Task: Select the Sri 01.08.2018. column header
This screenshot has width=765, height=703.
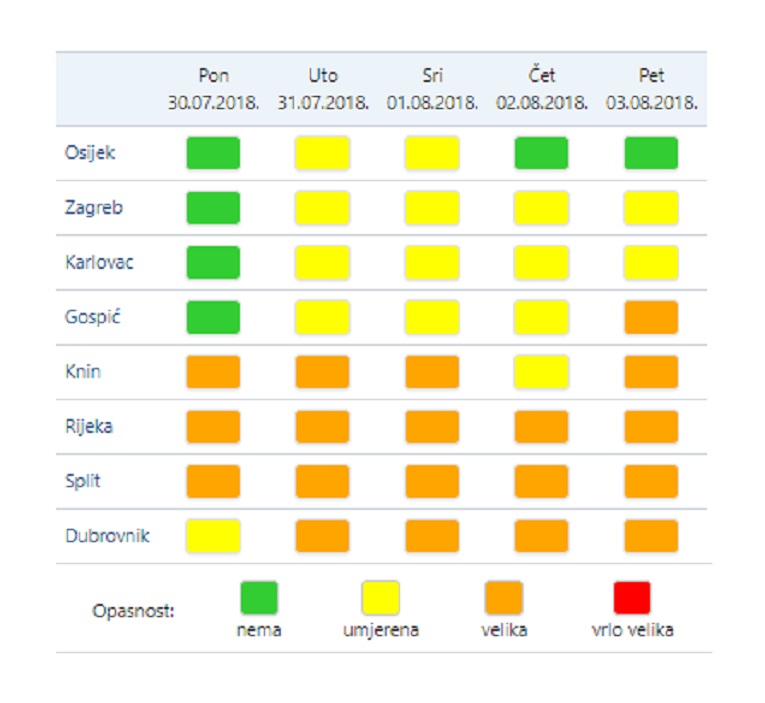Action: 432,89
